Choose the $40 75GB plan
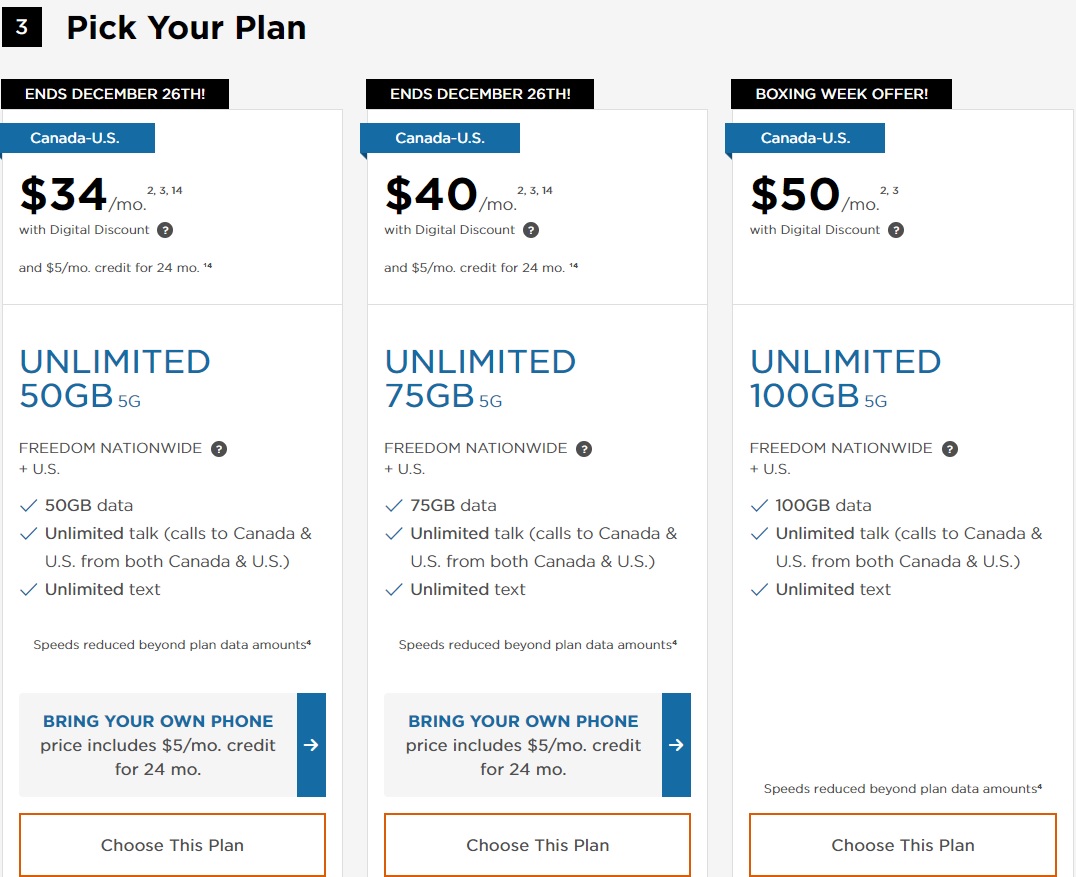This screenshot has height=877, width=1076. tap(537, 845)
